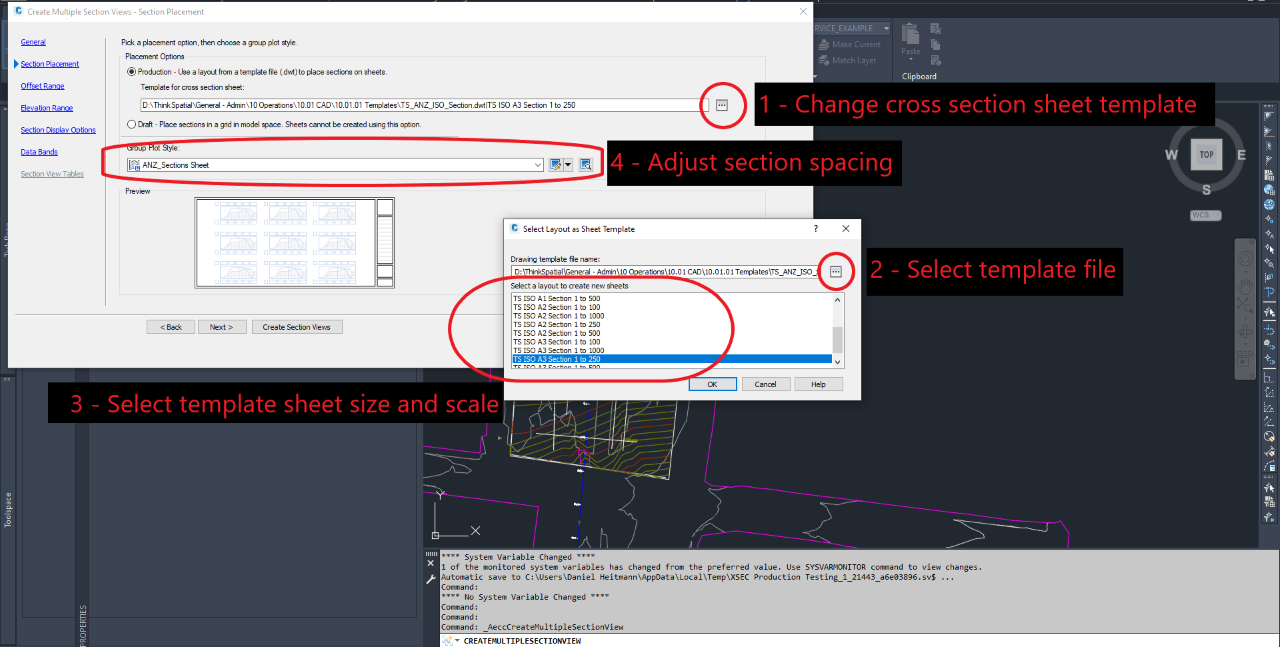The height and width of the screenshot is (647, 1280).
Task: Click the Create Section Views button
Action: 297,327
